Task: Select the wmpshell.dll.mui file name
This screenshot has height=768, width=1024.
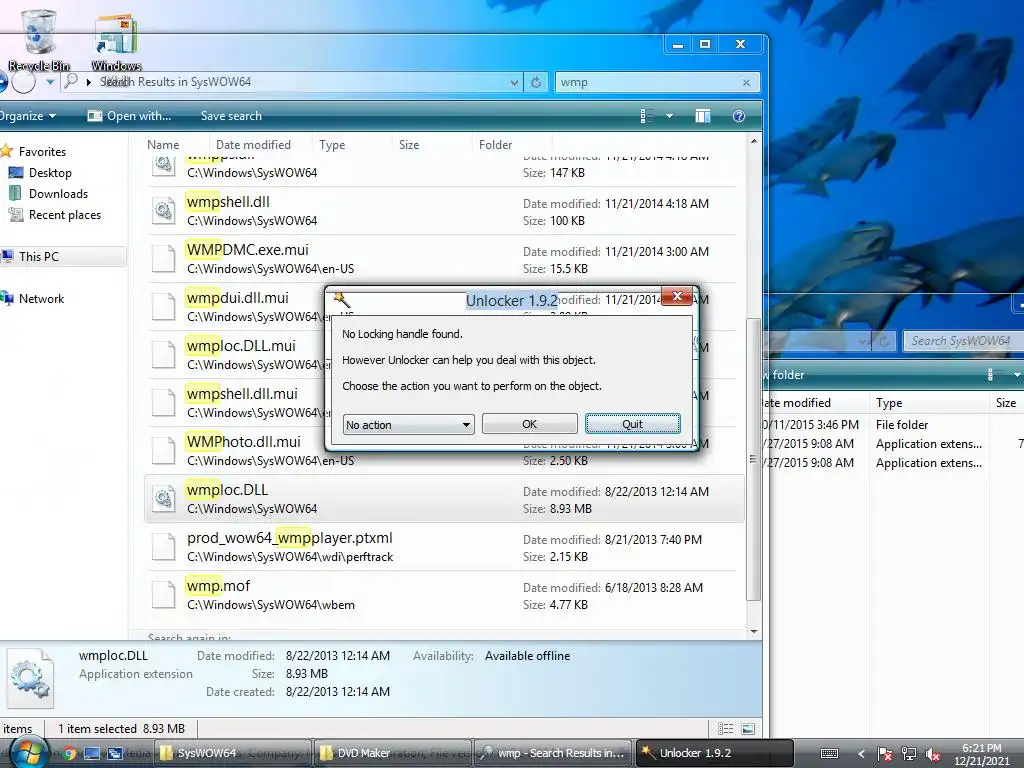Action: pyautogui.click(x=242, y=394)
